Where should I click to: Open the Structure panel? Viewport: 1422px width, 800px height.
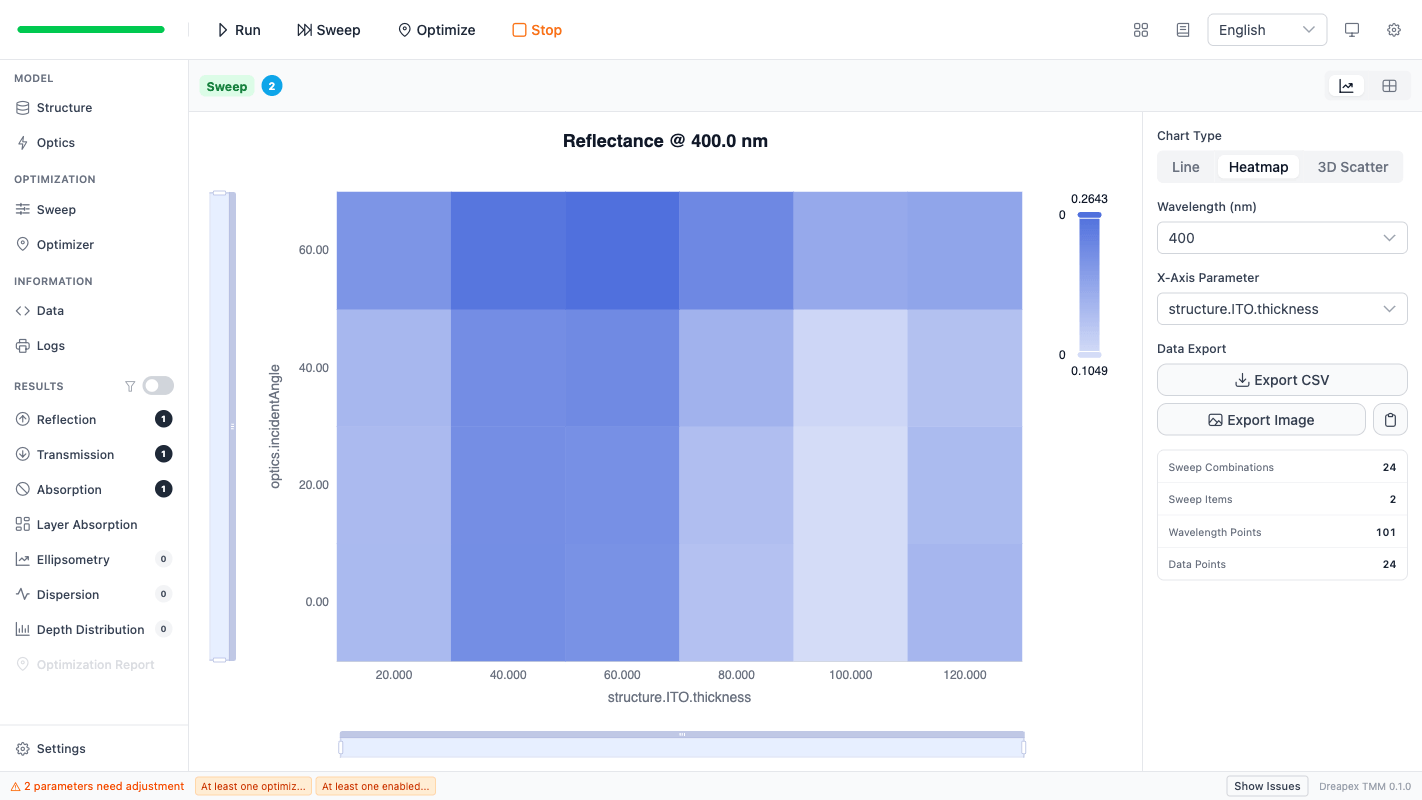point(62,107)
